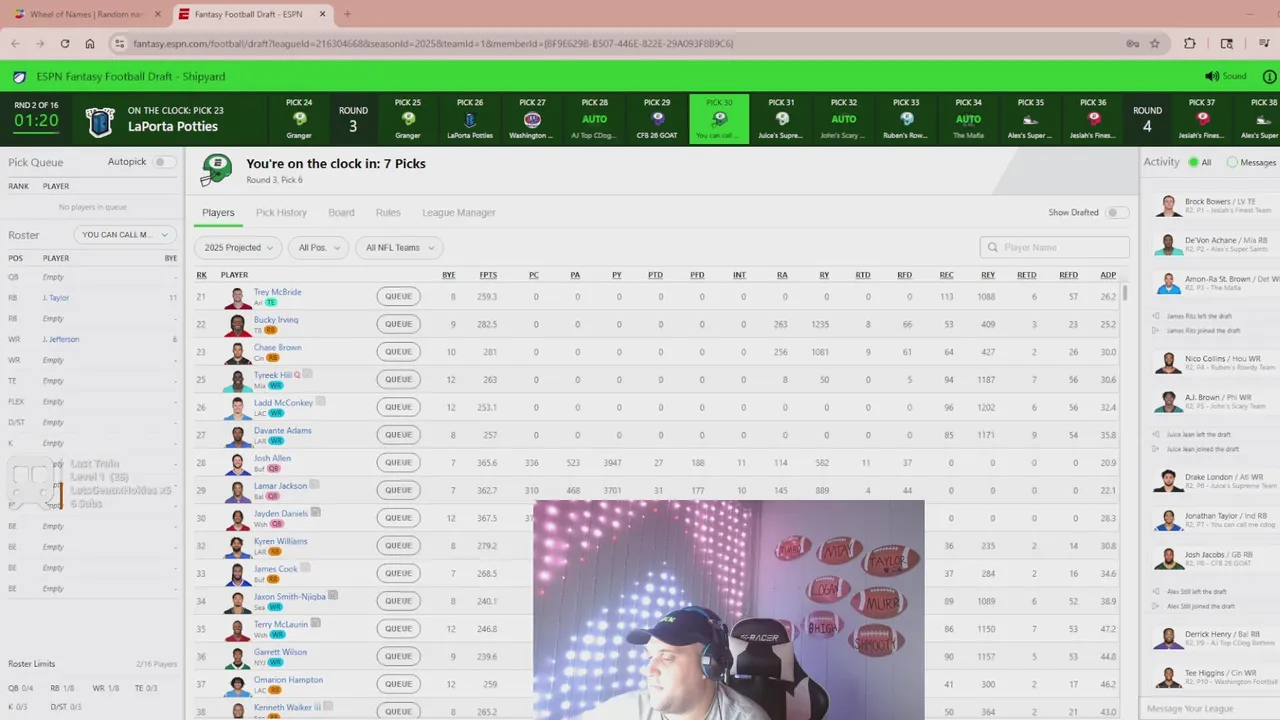The image size is (1280, 720).
Task: Queue Garrett Wilson
Action: pos(398,656)
